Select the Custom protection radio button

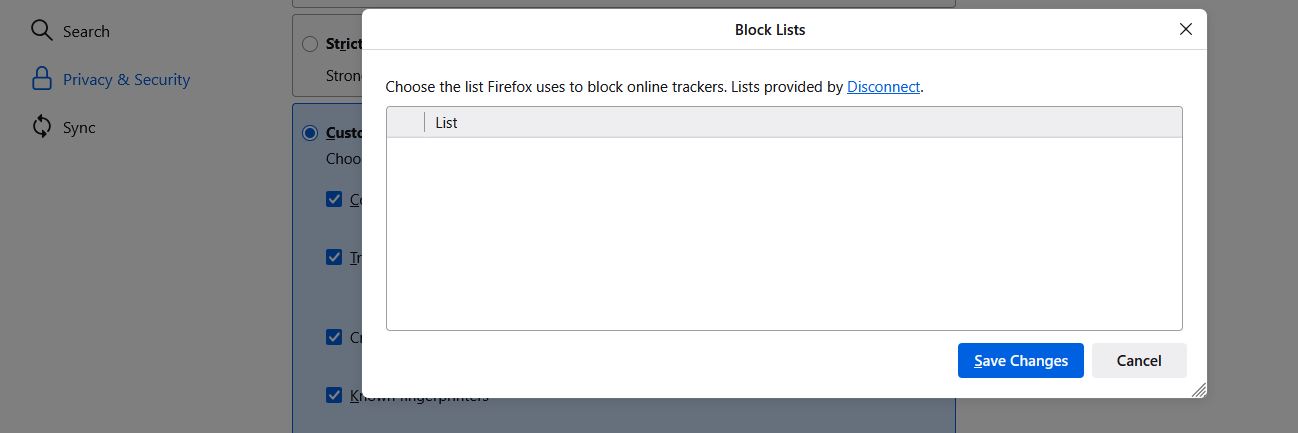(x=310, y=133)
